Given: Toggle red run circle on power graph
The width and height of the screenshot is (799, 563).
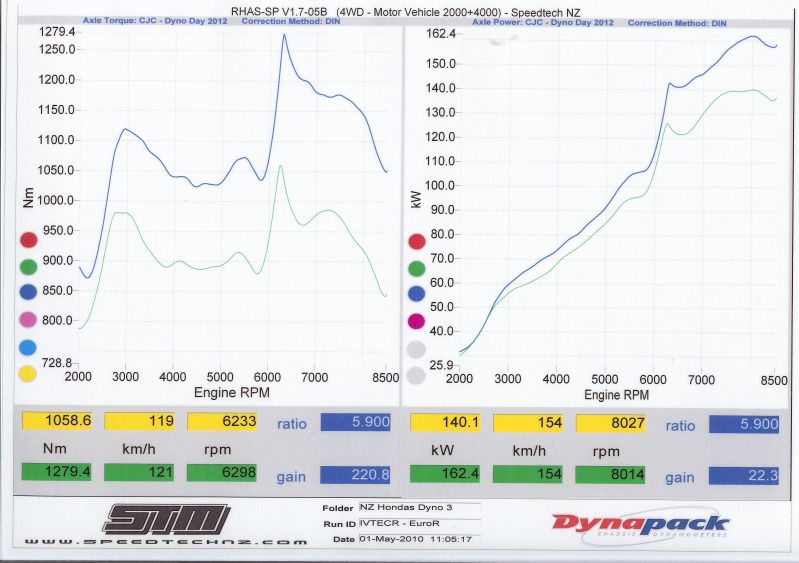Looking at the screenshot, I should pyautogui.click(x=418, y=242).
